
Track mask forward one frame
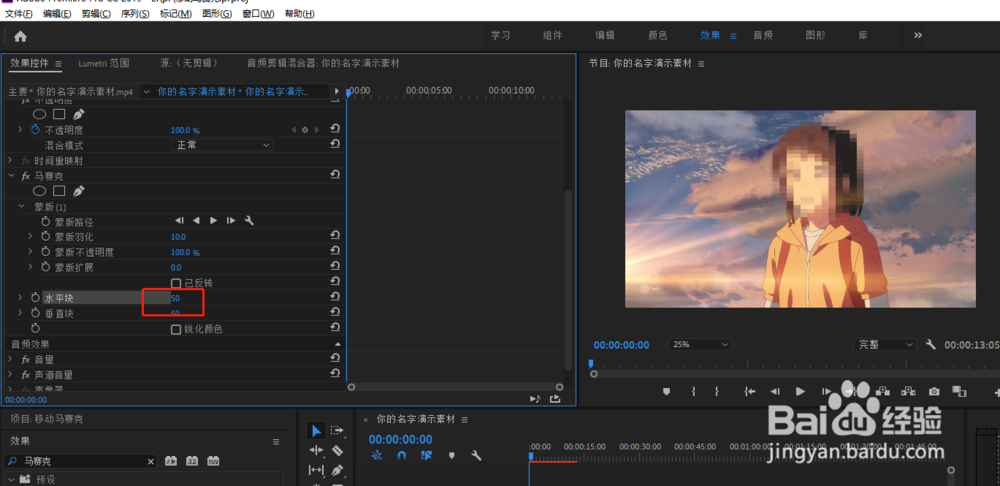[x=231, y=221]
